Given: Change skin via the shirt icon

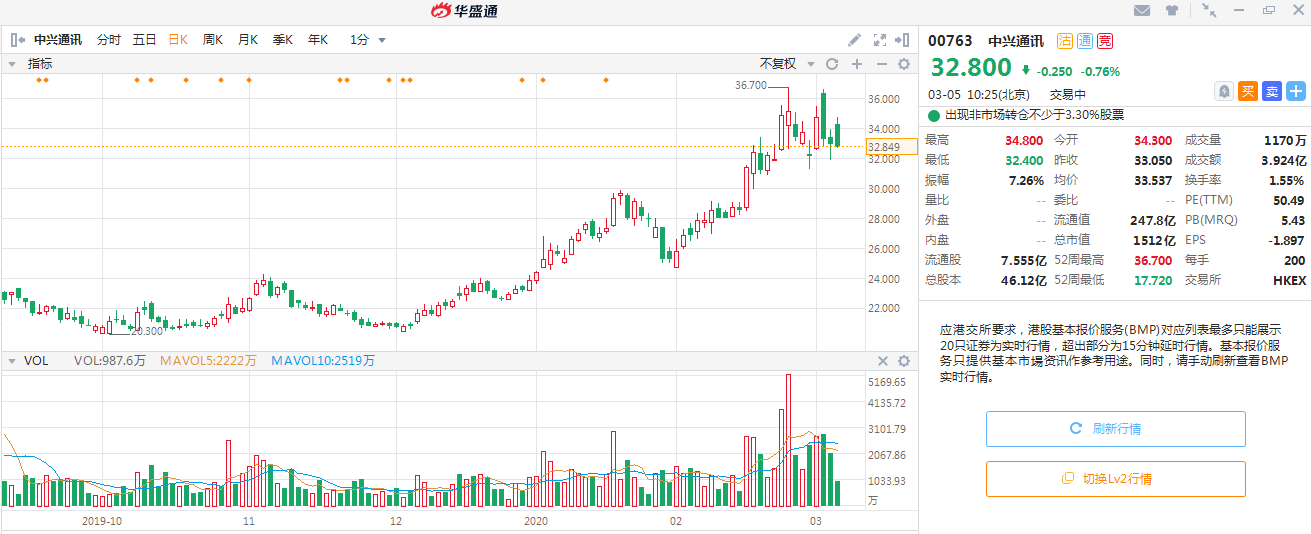Looking at the screenshot, I should 1172,11.
